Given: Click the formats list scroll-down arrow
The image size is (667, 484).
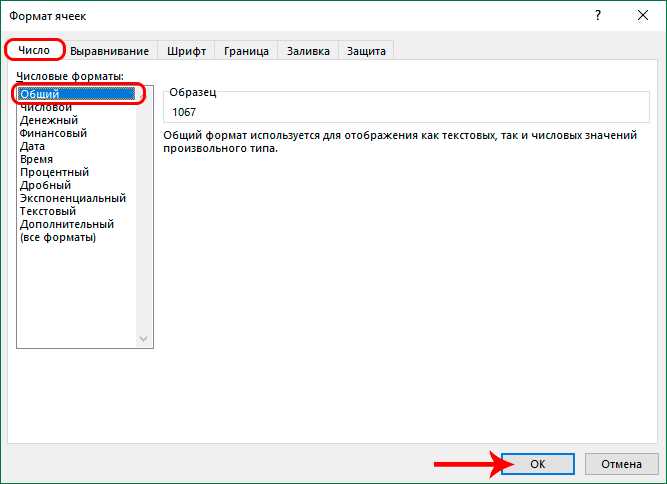Looking at the screenshot, I should 143,339.
